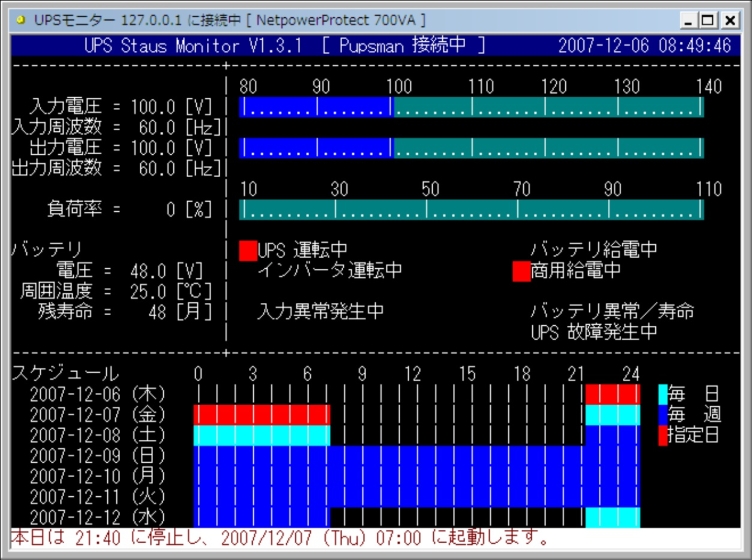Click the 入力異常発生中 alarm label
The image size is (752, 560).
[x=321, y=311]
